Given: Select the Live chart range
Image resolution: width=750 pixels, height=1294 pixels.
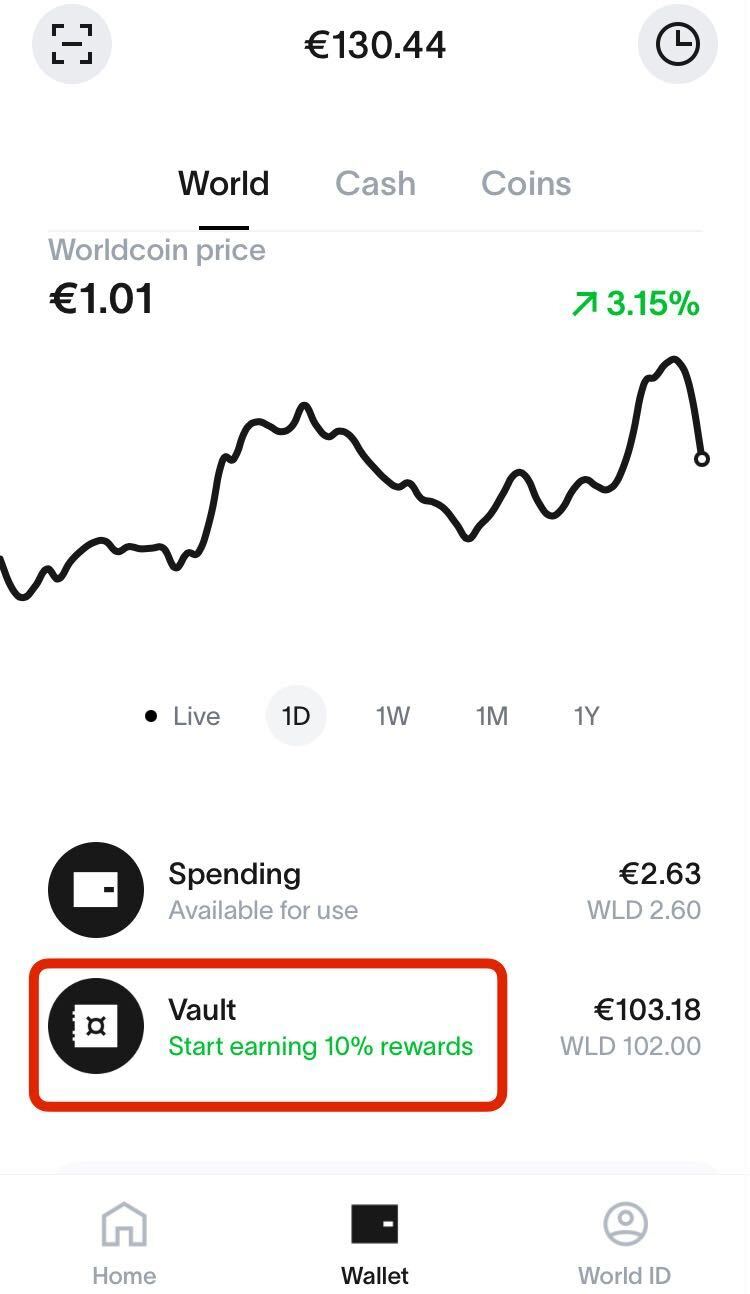Looking at the screenshot, I should [x=182, y=716].
